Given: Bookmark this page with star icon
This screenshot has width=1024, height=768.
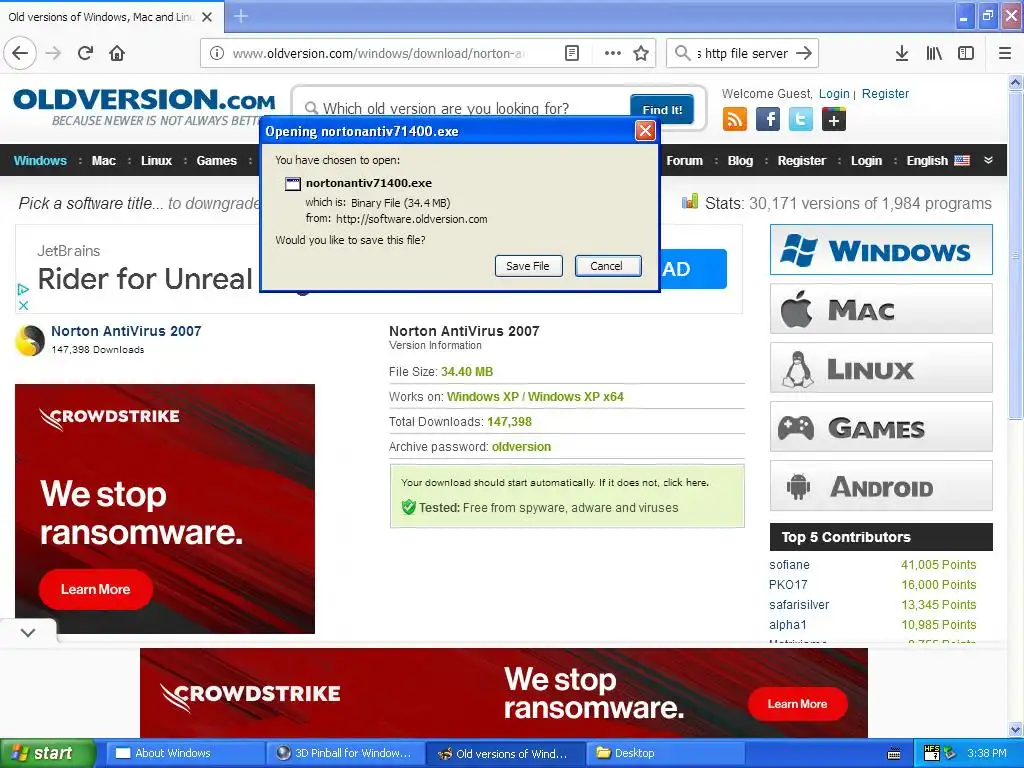Looking at the screenshot, I should tap(641, 53).
